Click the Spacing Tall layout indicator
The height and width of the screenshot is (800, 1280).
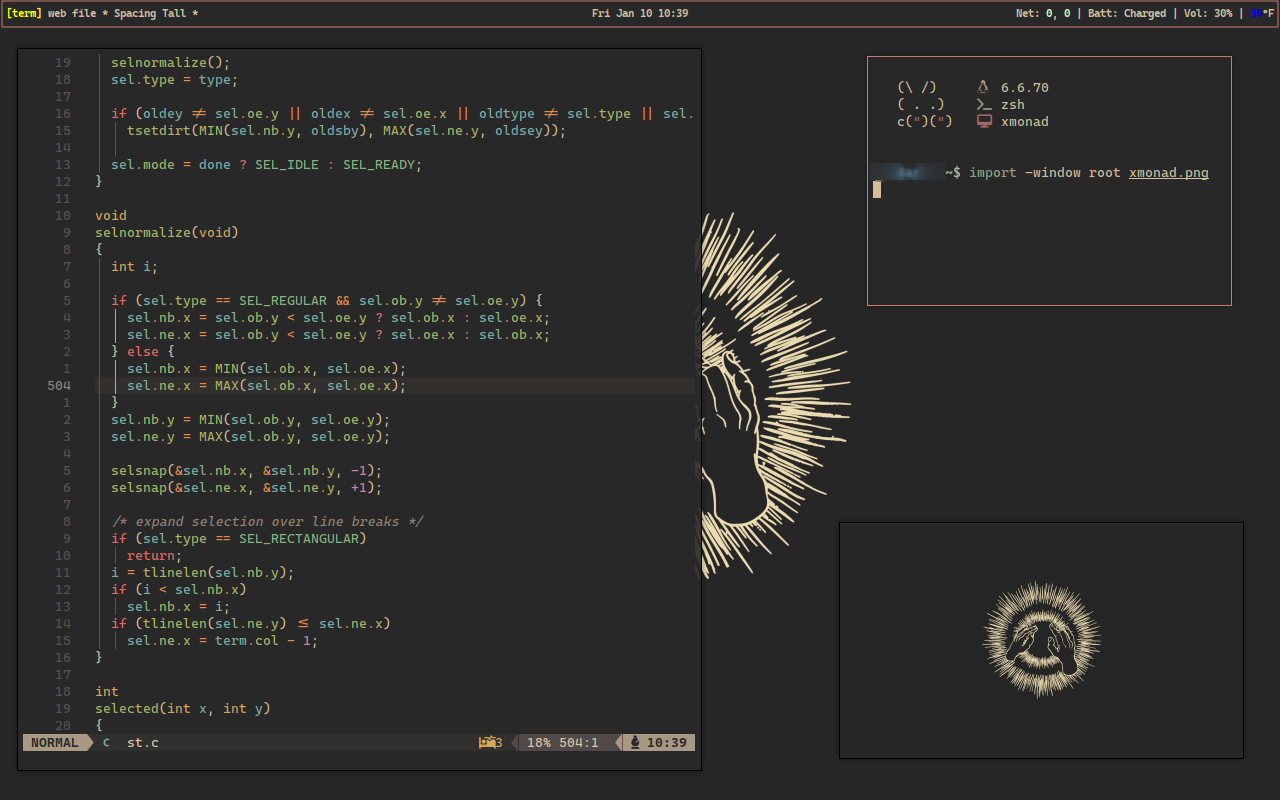click(150, 14)
